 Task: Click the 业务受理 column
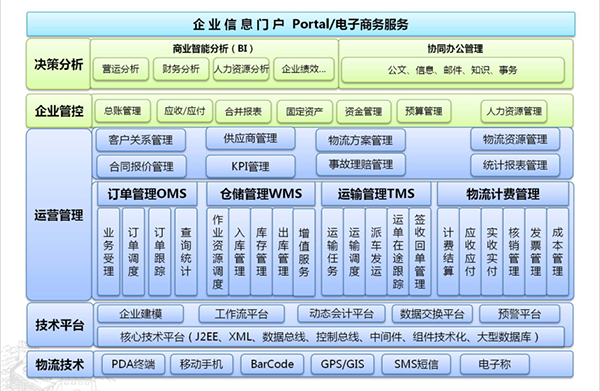point(109,252)
